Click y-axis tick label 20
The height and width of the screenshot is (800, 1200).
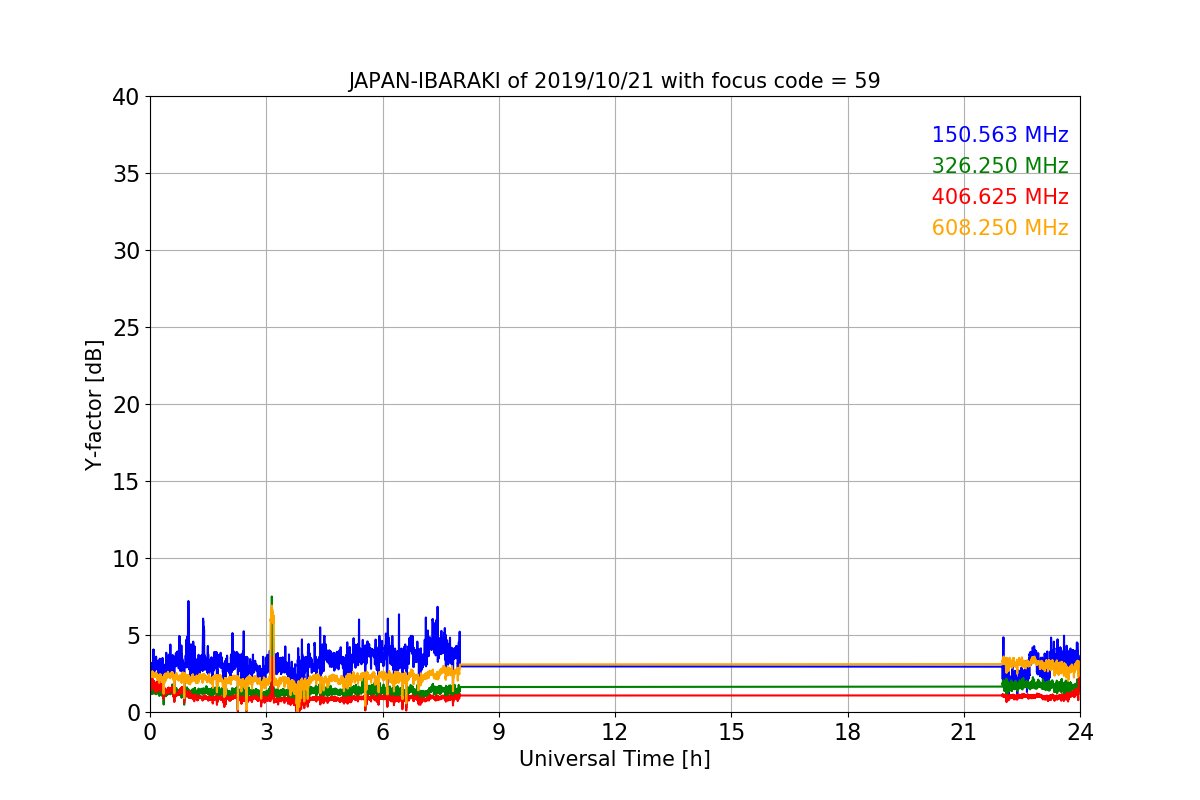[126, 405]
